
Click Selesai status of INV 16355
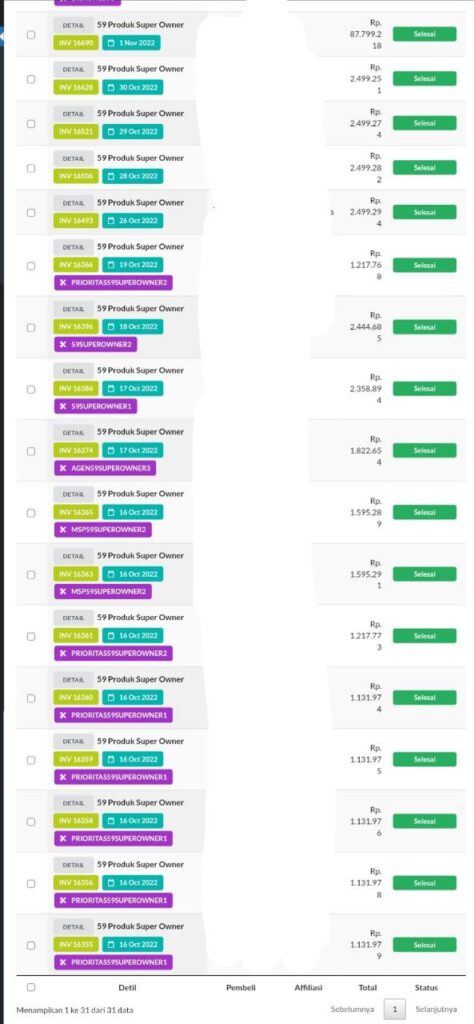click(x=424, y=944)
